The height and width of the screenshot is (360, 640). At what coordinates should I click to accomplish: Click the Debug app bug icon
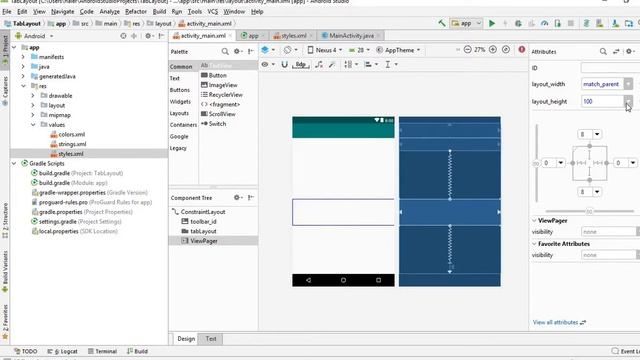pos(518,23)
